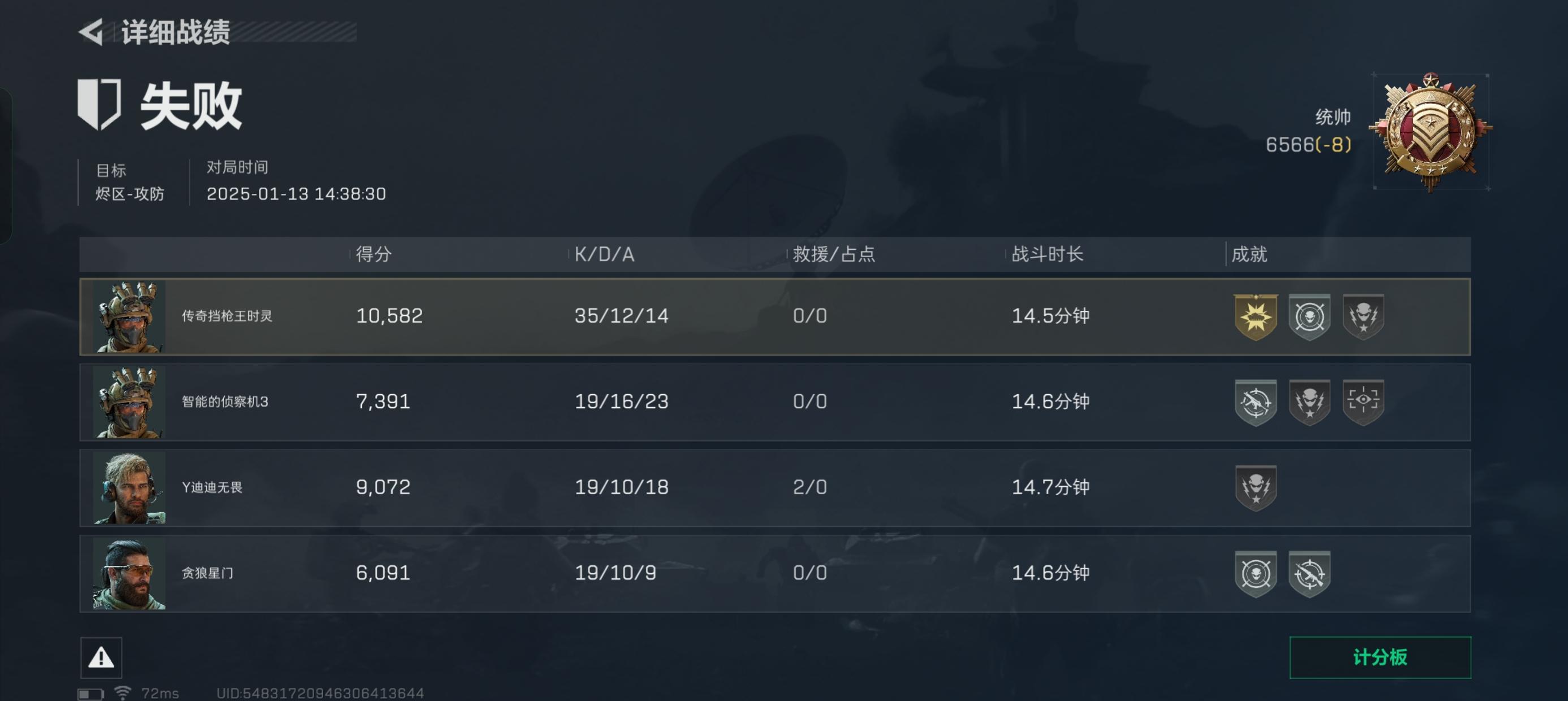Open the 计分板 scoreboard

click(1379, 657)
